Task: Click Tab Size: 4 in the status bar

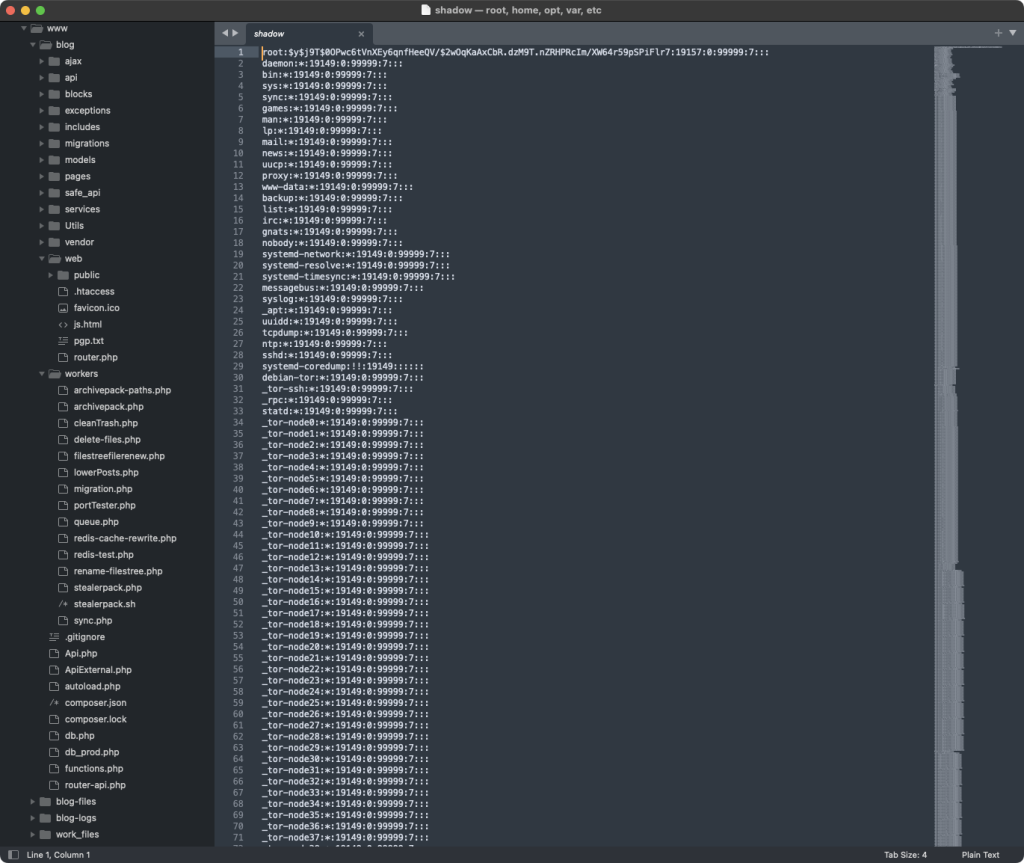Action: coord(905,855)
